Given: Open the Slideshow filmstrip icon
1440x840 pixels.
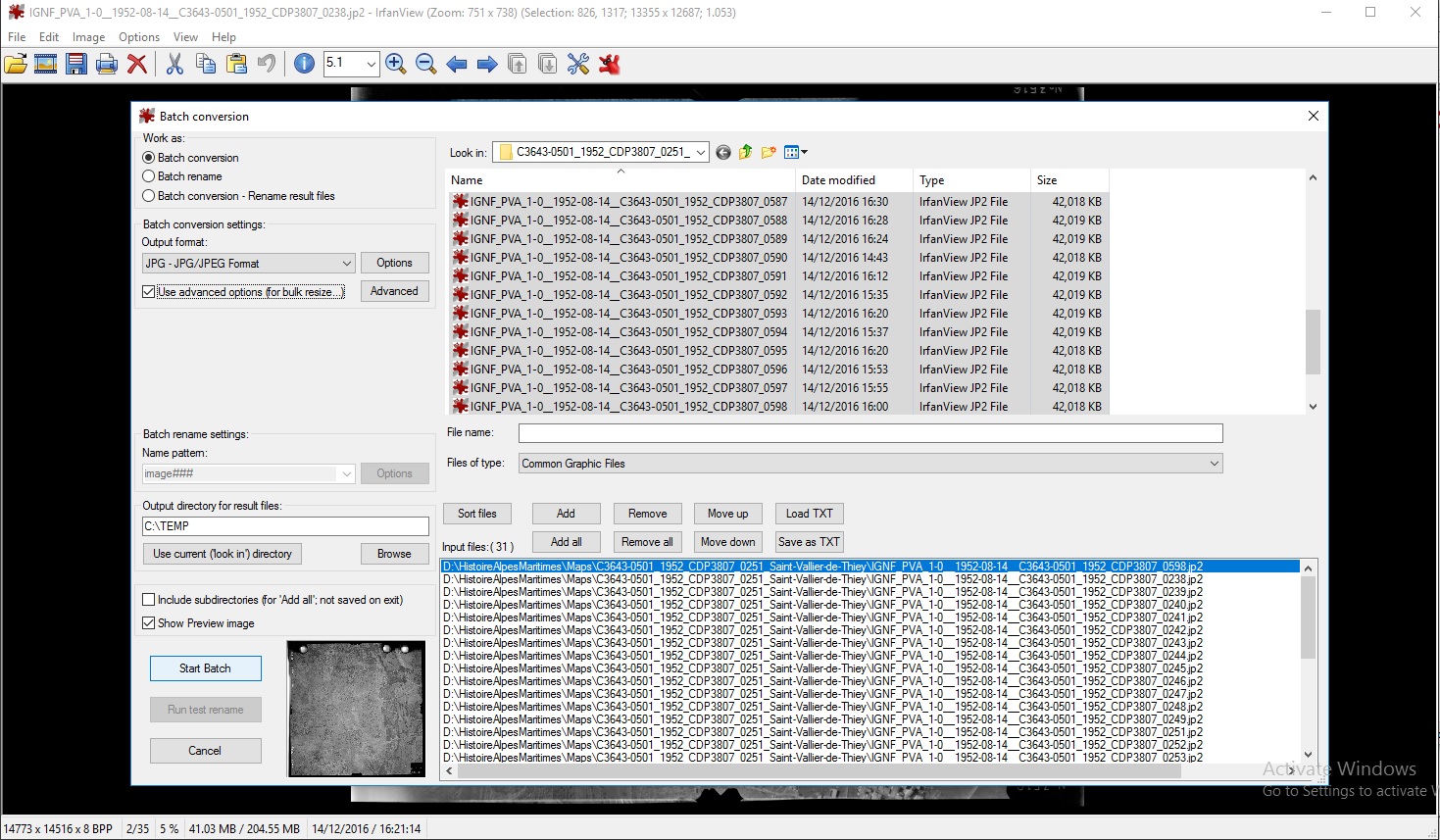Looking at the screenshot, I should (46, 65).
